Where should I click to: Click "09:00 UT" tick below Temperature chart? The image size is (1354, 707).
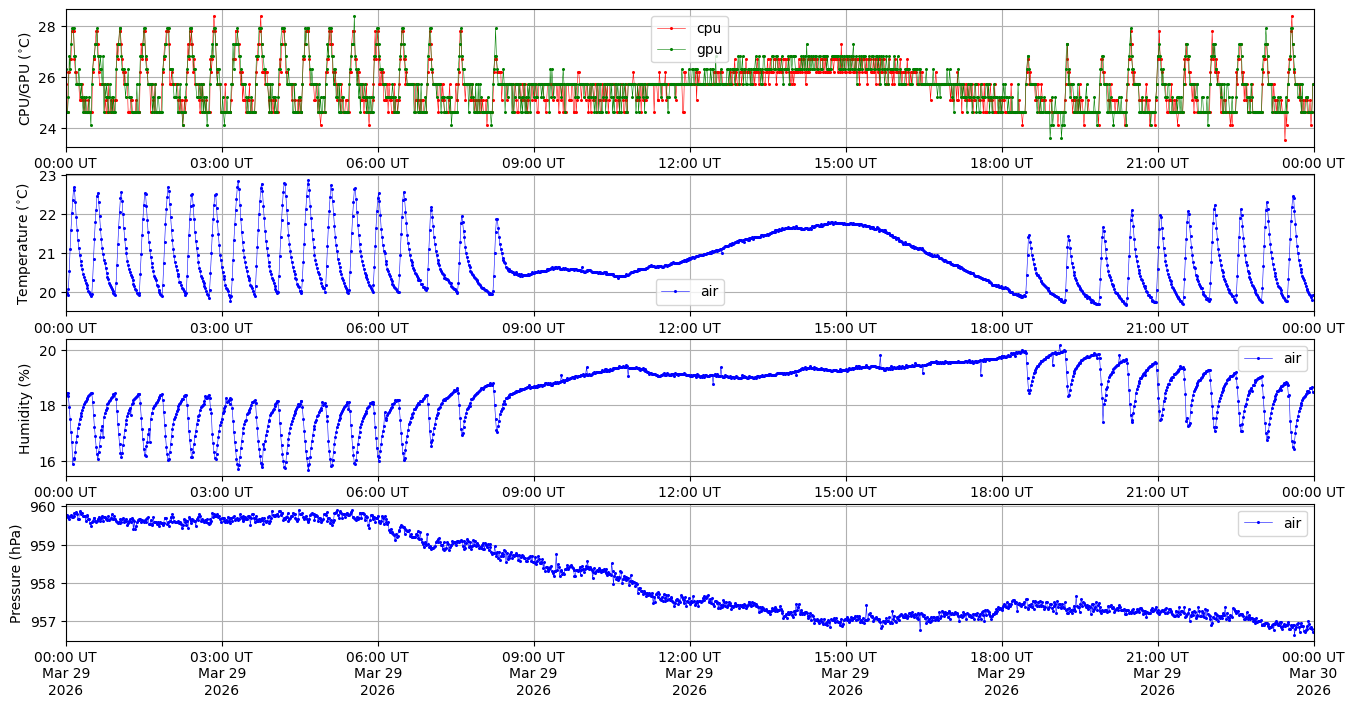coord(533,327)
